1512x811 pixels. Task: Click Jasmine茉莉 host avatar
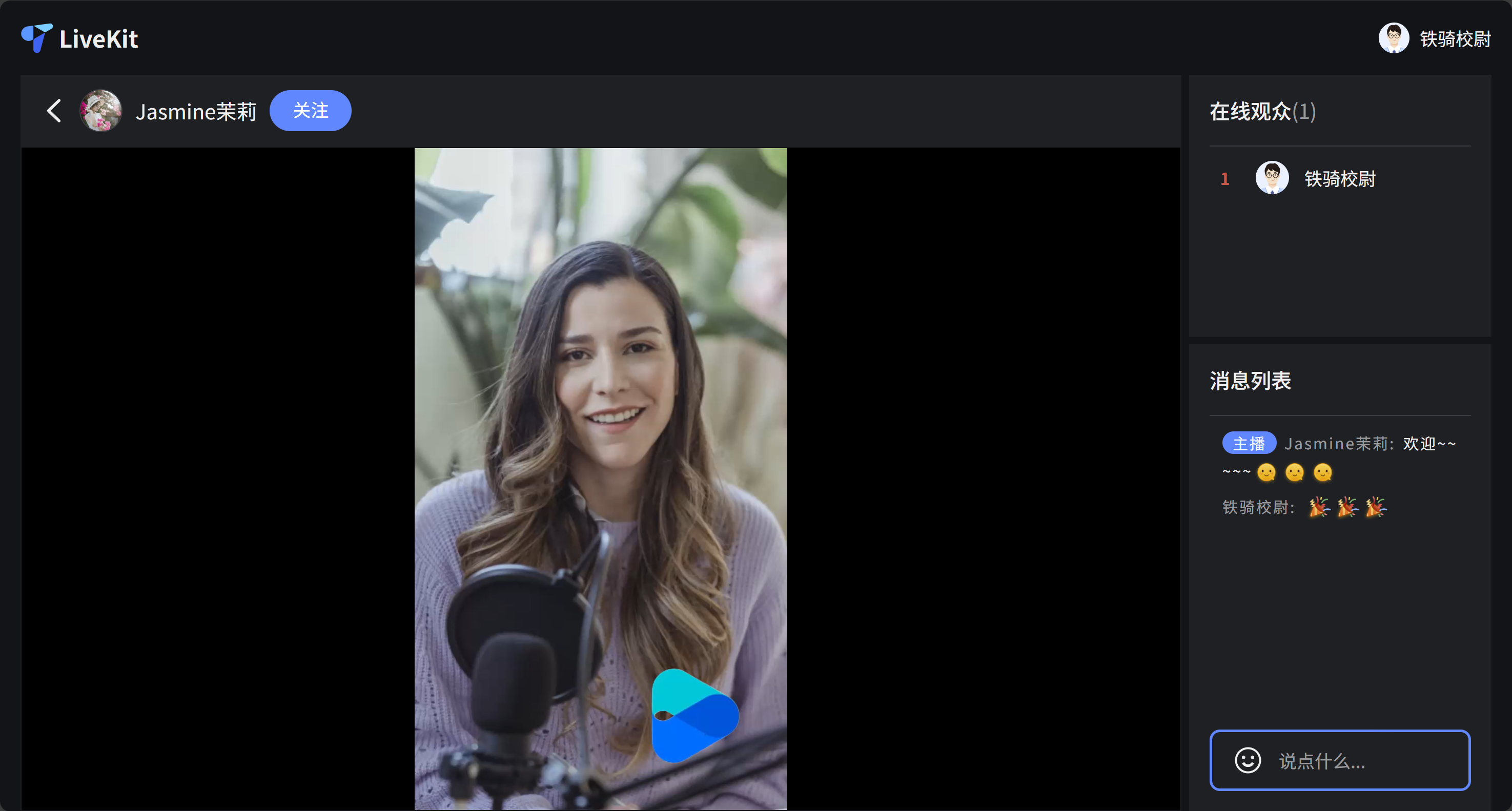(x=100, y=111)
